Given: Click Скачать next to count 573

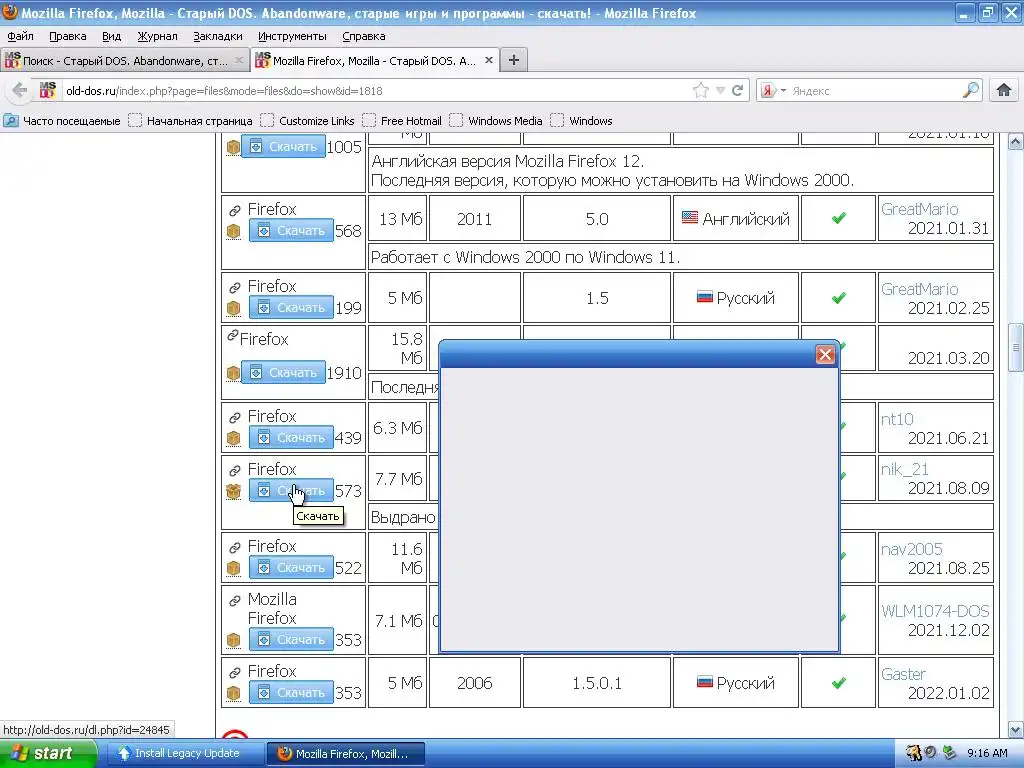Looking at the screenshot, I should (291, 490).
